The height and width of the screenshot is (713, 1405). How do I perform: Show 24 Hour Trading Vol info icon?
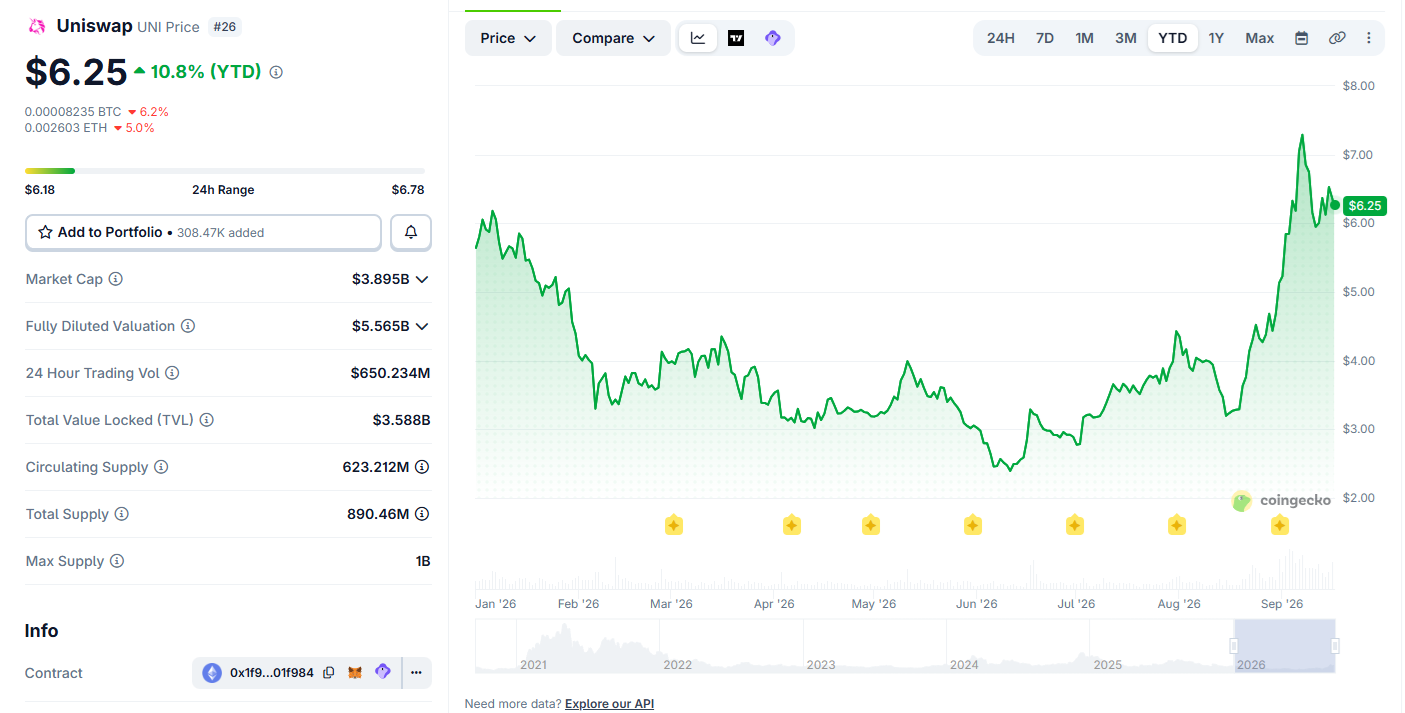click(172, 373)
